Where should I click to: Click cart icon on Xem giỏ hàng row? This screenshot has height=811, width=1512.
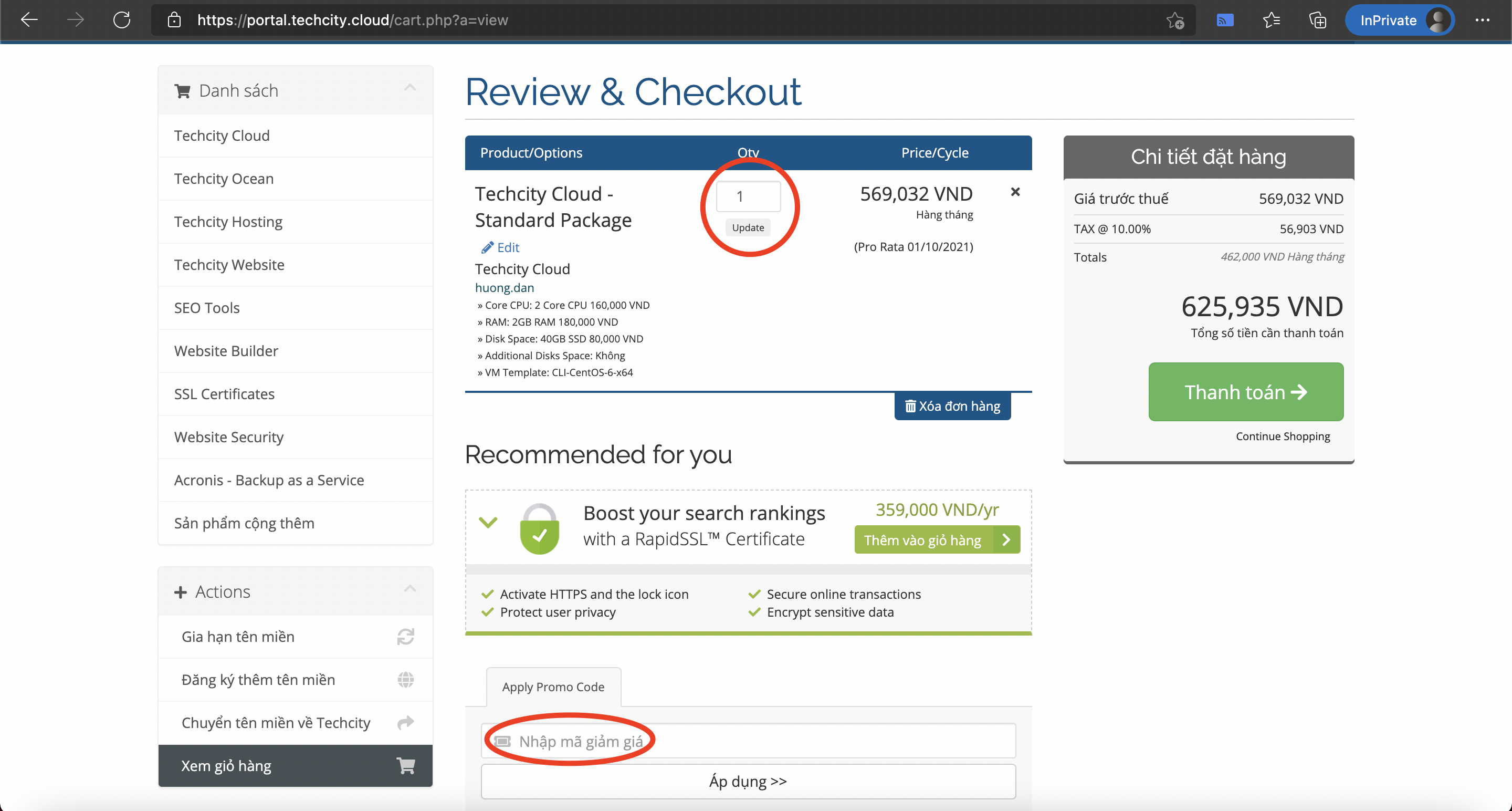click(x=406, y=766)
